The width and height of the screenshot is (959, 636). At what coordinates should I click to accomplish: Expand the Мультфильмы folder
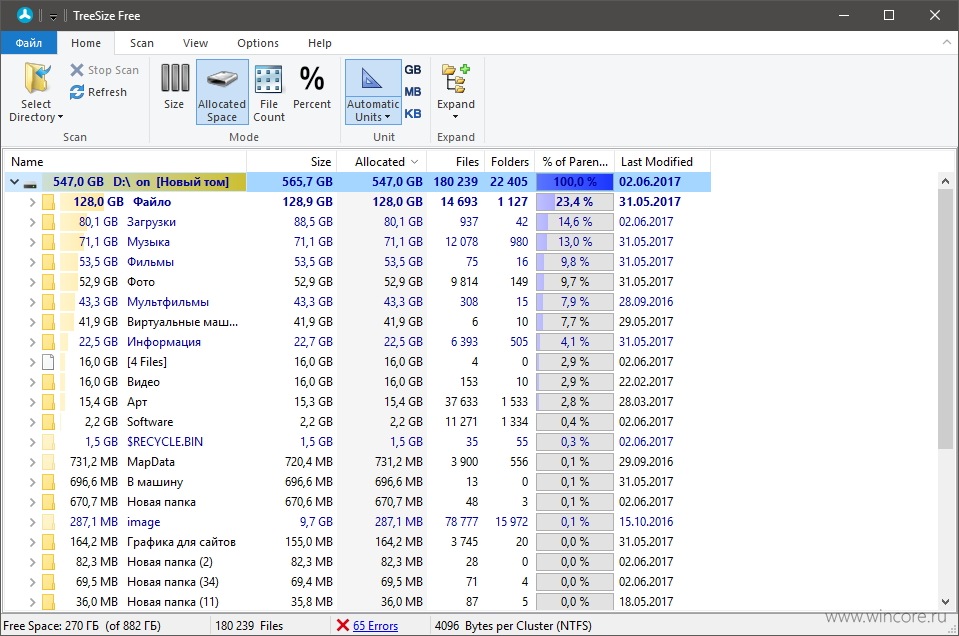tap(32, 302)
